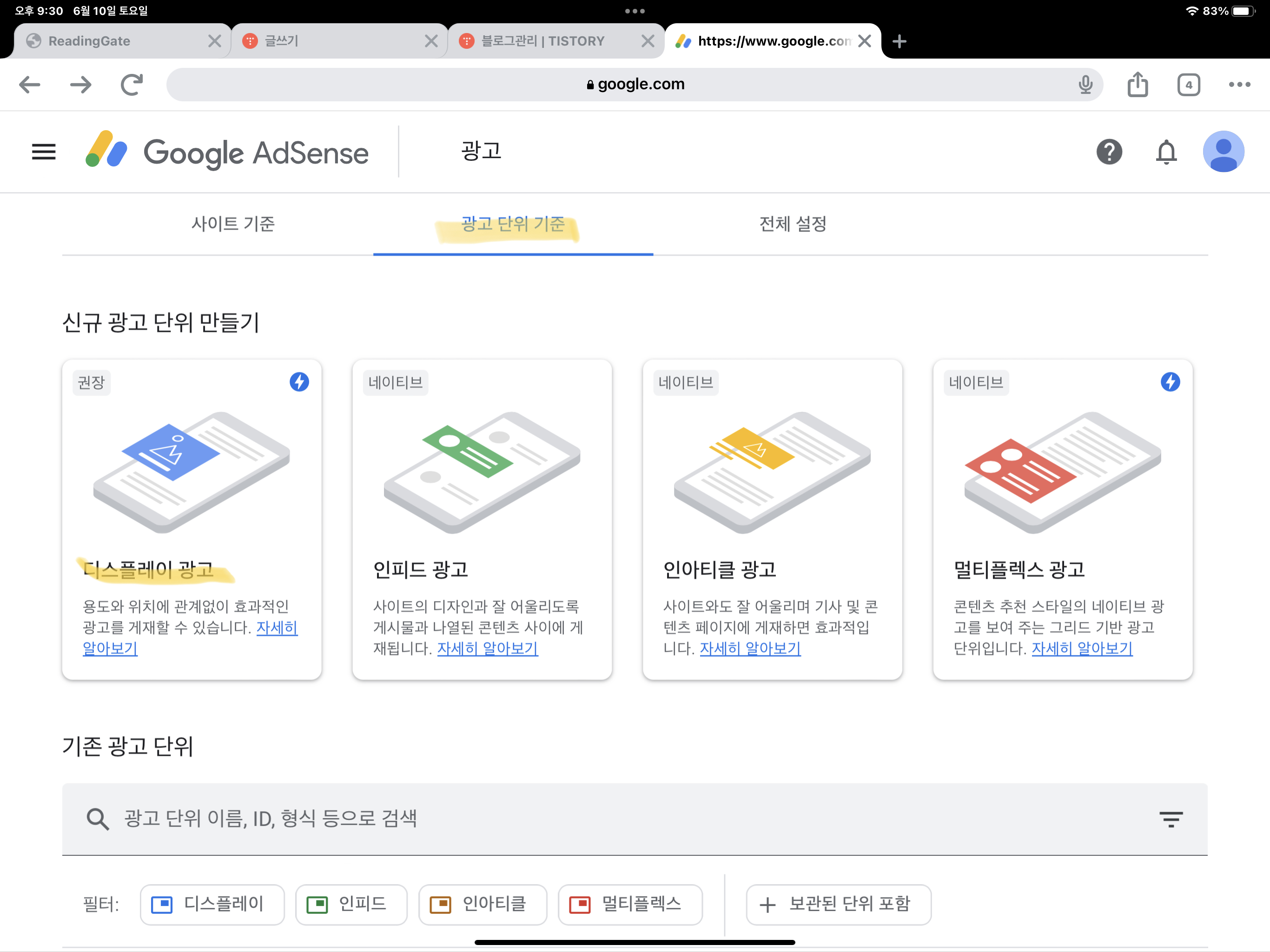Click the help question mark icon
The image size is (1270, 952).
click(x=1109, y=152)
